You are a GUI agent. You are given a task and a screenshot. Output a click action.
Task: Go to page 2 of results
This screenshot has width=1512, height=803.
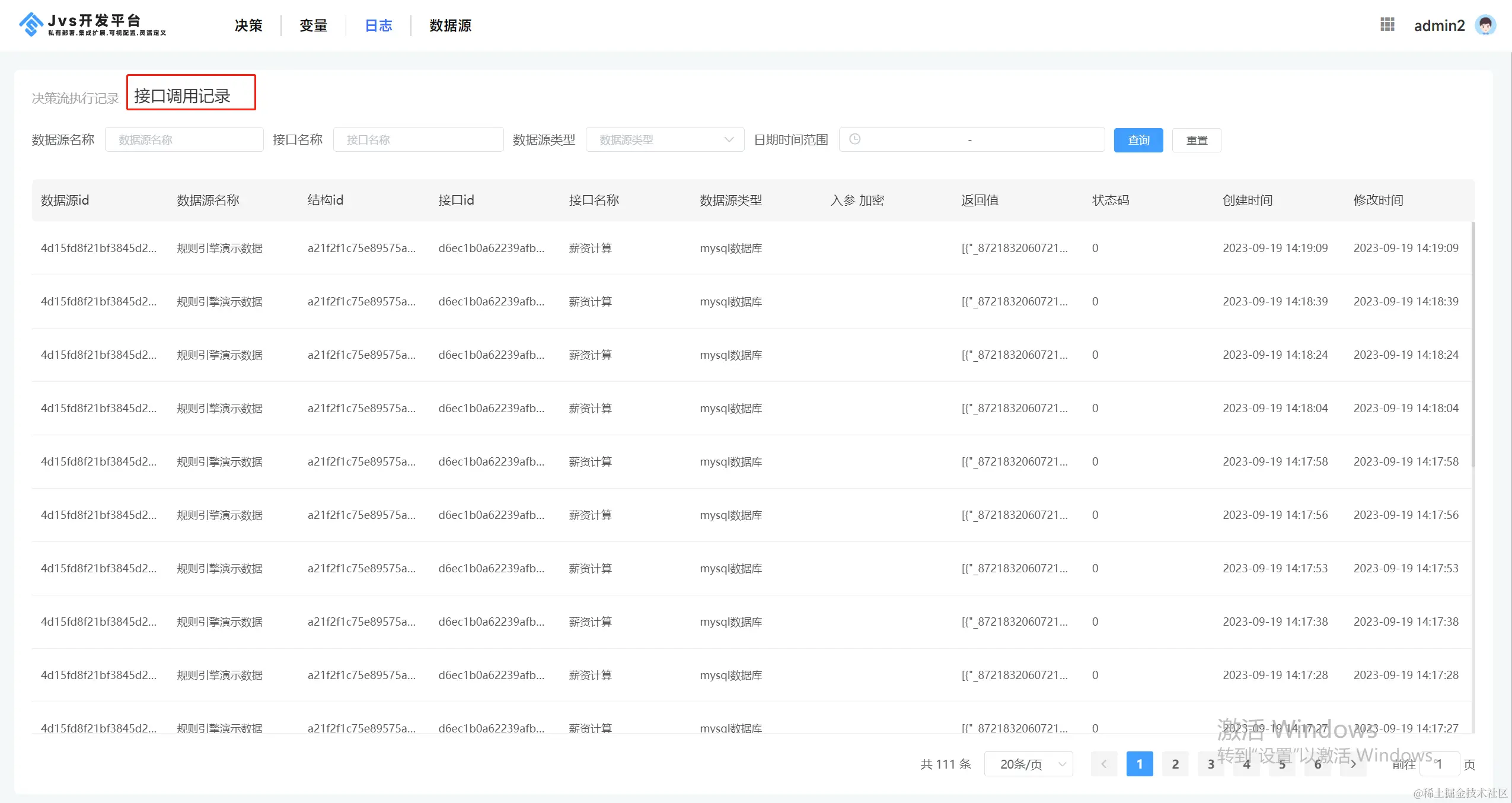(x=1175, y=764)
